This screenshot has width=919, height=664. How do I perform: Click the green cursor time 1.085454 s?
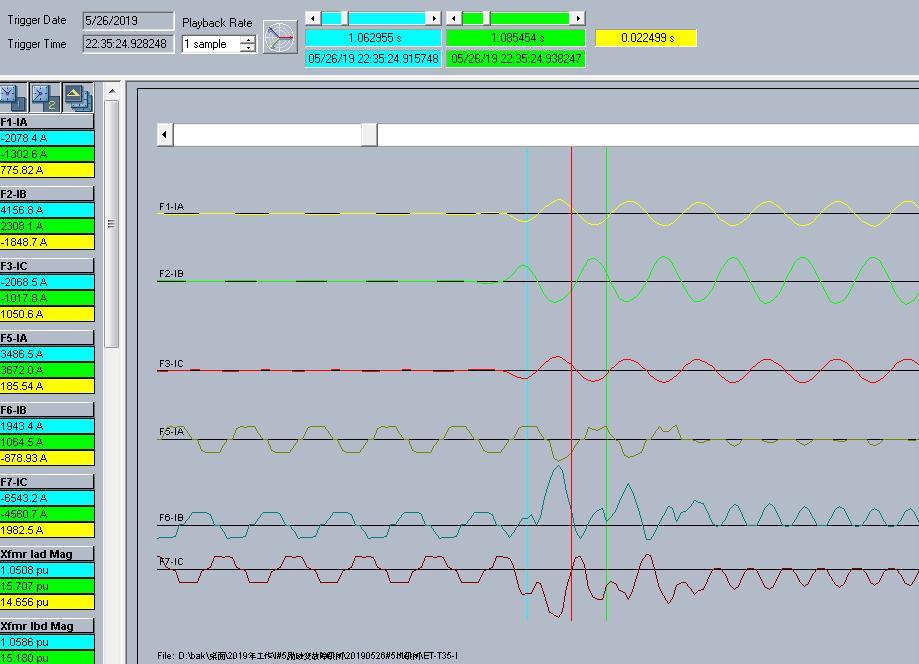(x=516, y=38)
